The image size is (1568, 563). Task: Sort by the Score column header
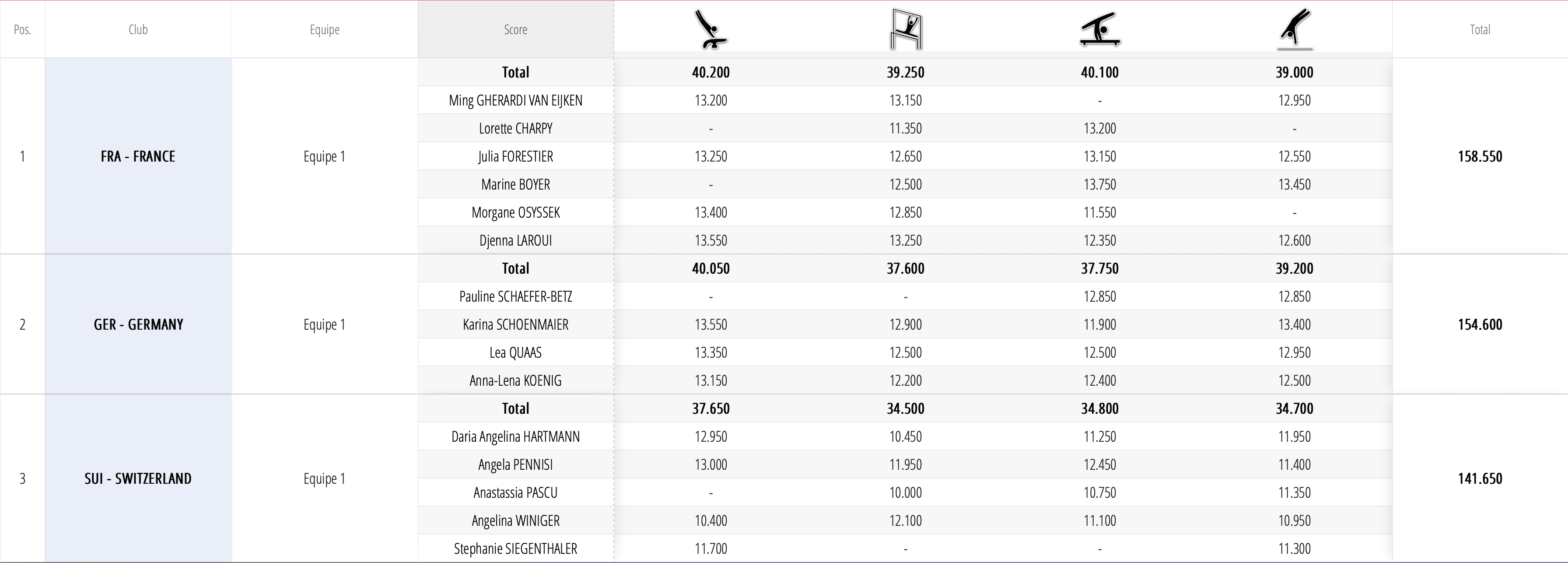[x=515, y=29]
